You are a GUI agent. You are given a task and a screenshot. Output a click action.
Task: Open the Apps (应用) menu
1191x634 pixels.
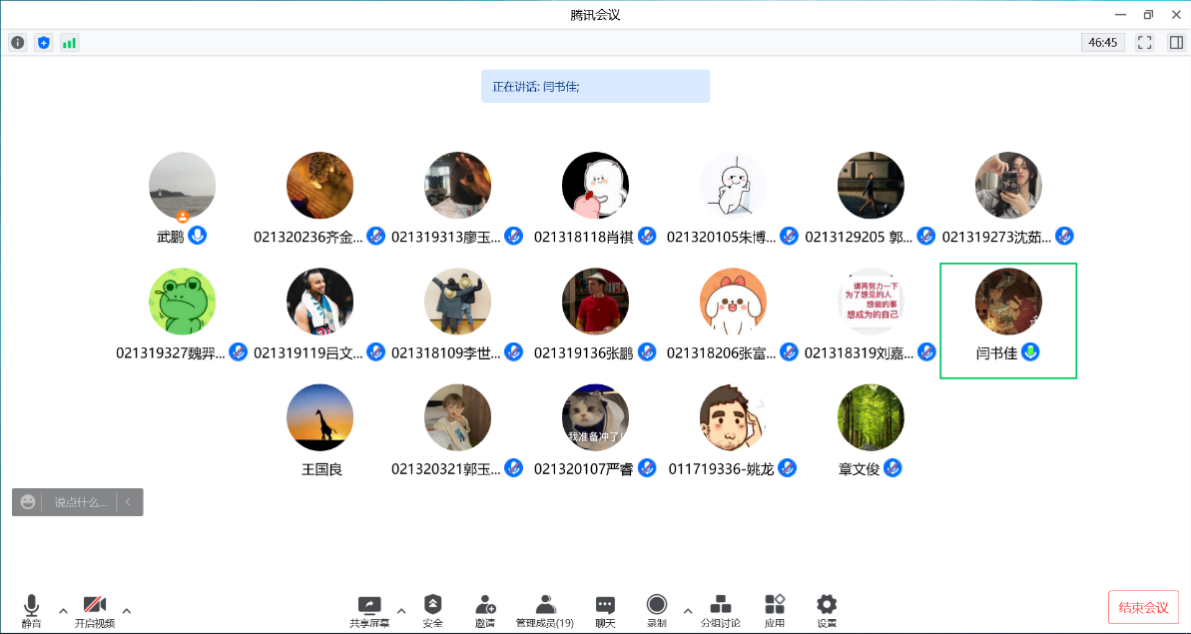pyautogui.click(x=775, y=610)
